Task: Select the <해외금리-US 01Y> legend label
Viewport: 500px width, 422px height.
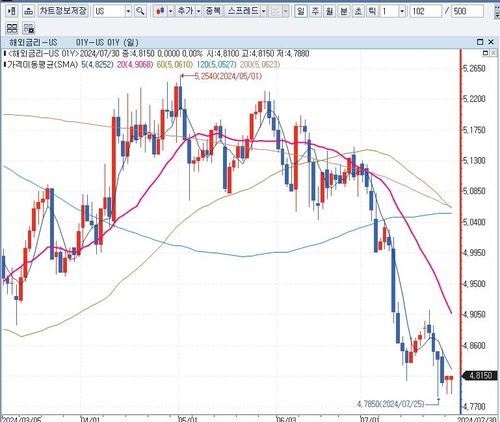Action: tap(43, 53)
